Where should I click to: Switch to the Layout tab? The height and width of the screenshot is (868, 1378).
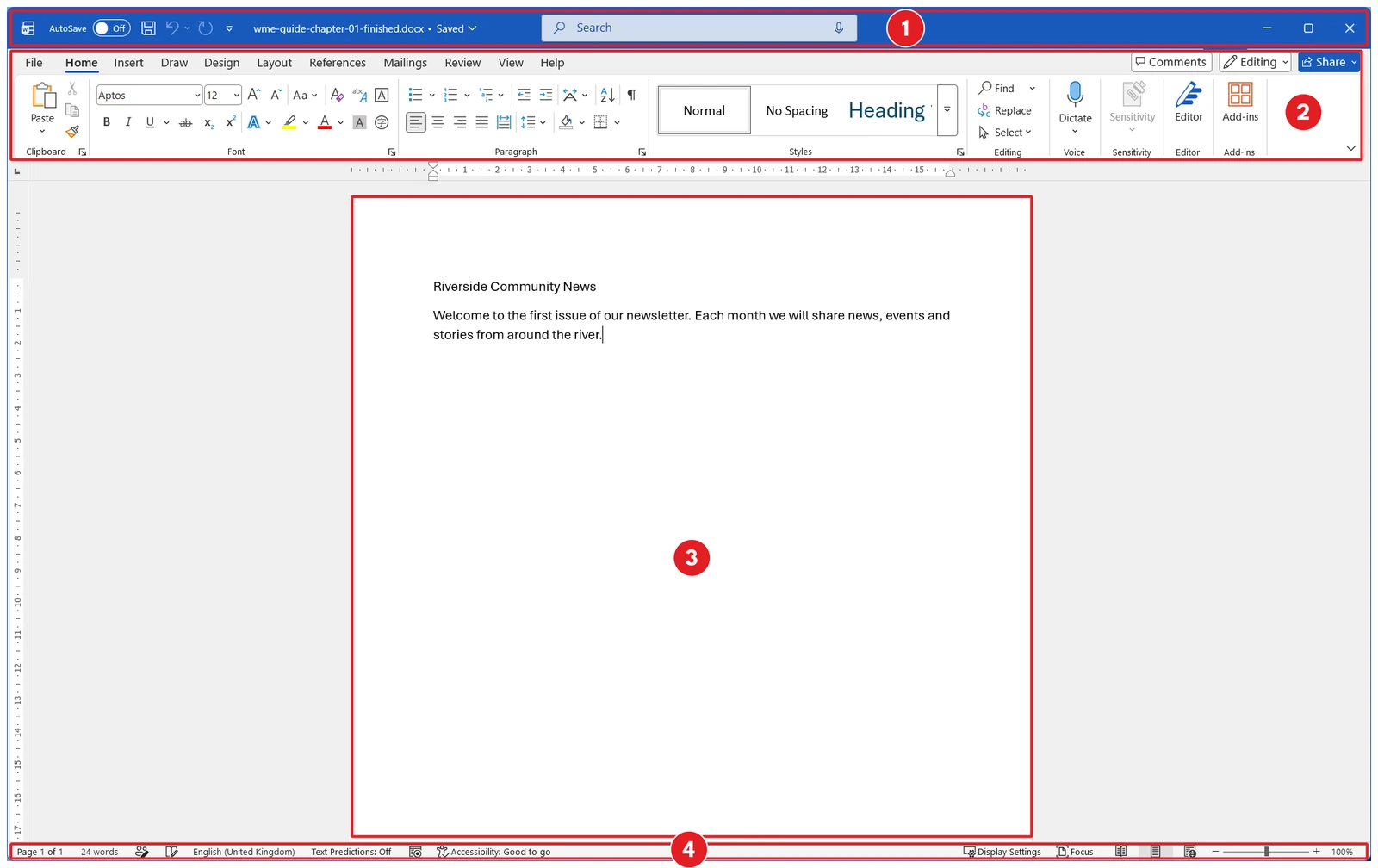coord(274,63)
